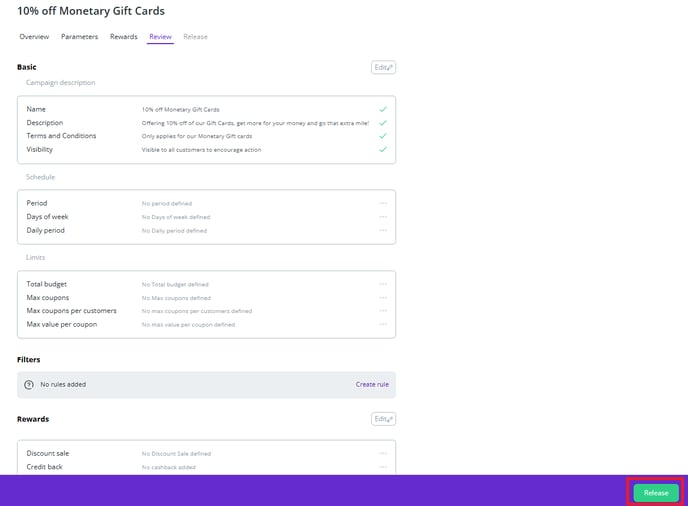Image resolution: width=688 pixels, height=506 pixels.
Task: Select the Review tab
Action: (160, 37)
